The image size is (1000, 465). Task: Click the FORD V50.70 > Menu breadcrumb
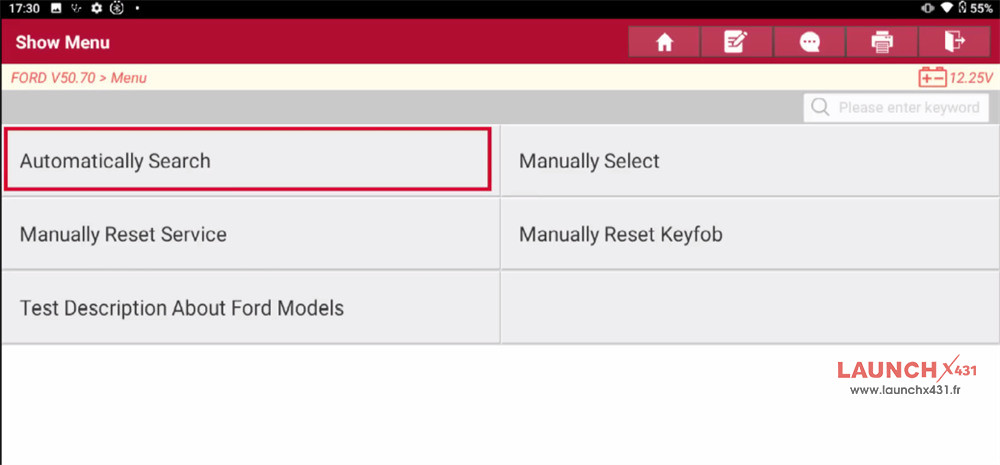point(79,78)
